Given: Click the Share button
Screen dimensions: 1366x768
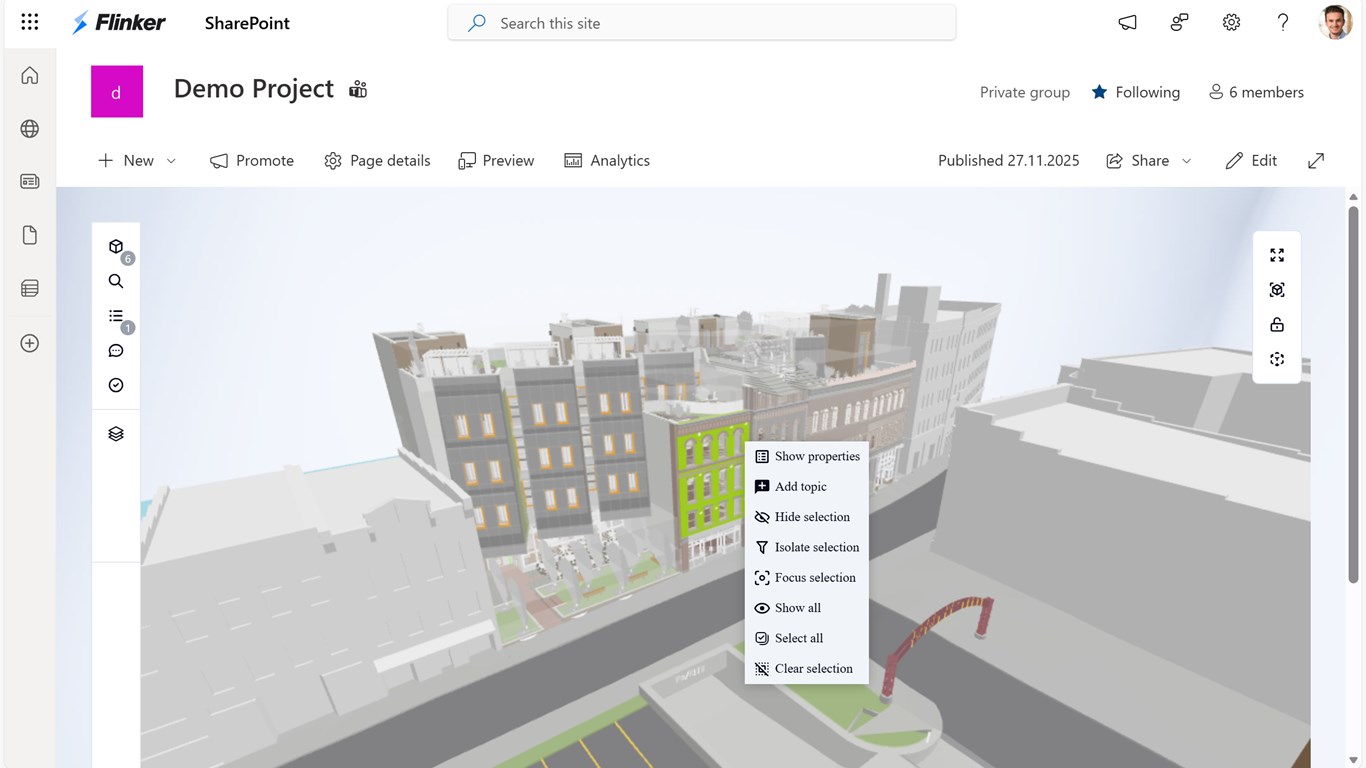Looking at the screenshot, I should tap(1138, 160).
